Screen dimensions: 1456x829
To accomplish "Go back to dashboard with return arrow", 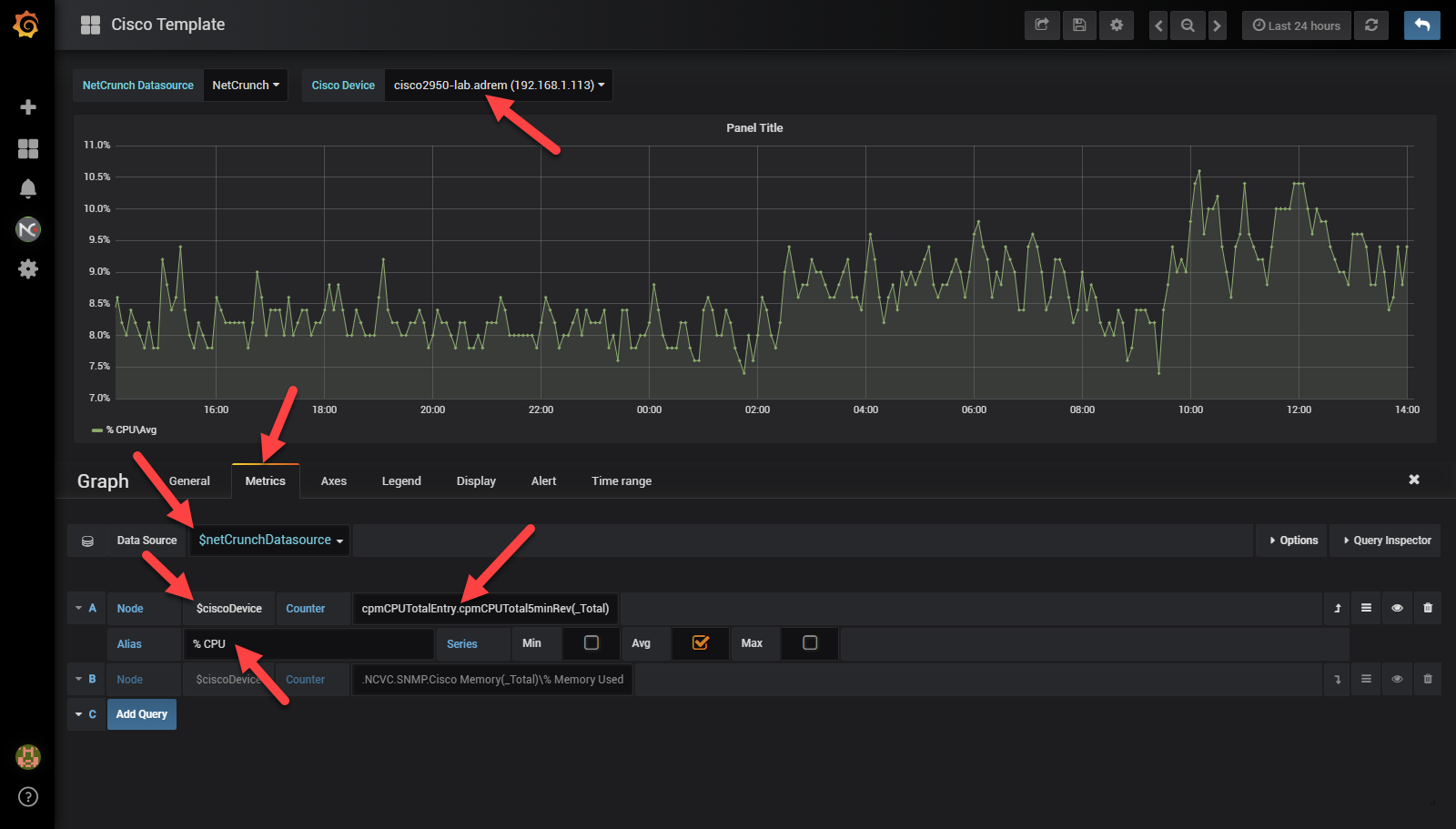I will pyautogui.click(x=1422, y=25).
